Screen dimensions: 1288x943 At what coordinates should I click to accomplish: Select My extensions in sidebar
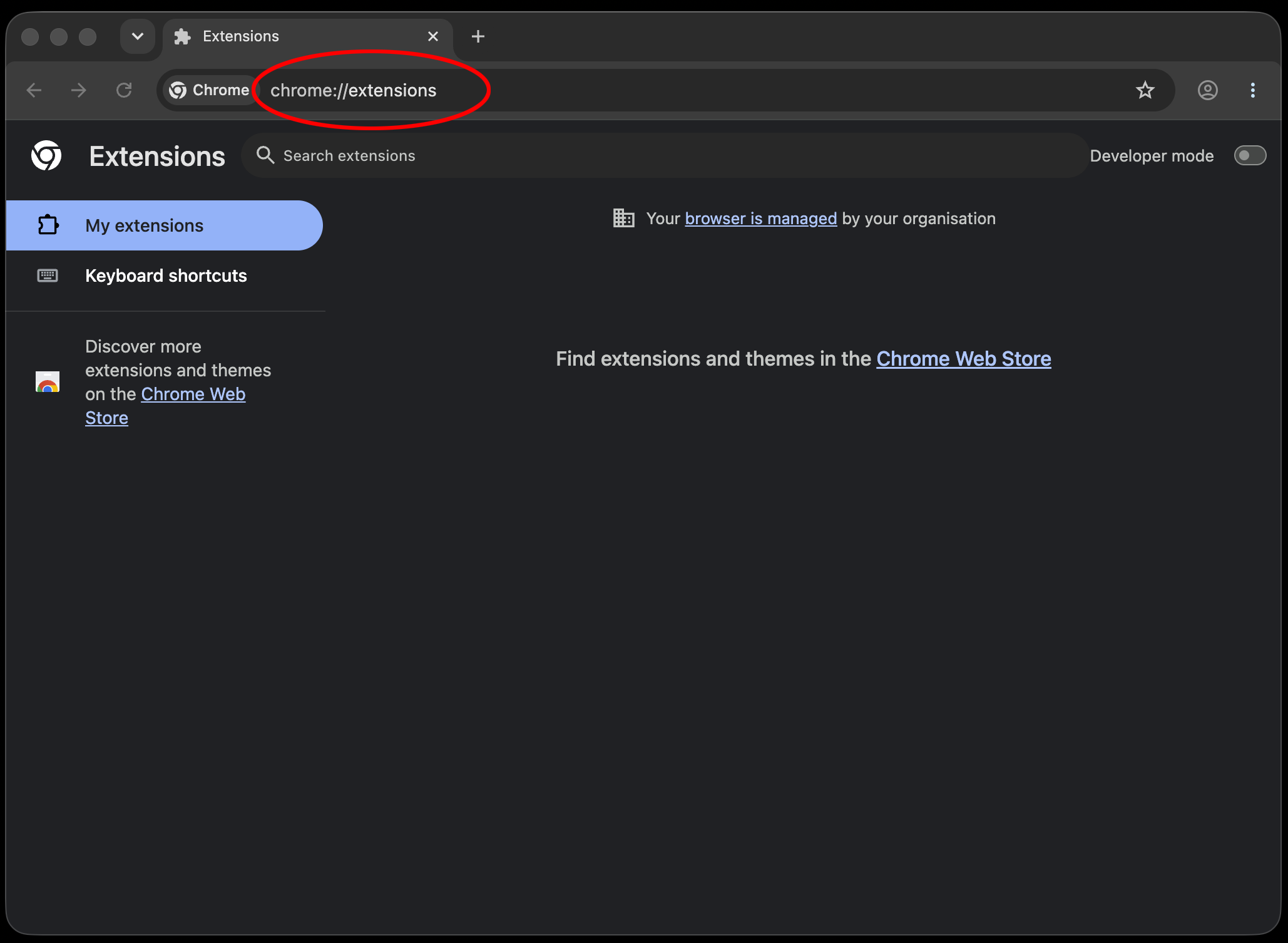pos(164,225)
